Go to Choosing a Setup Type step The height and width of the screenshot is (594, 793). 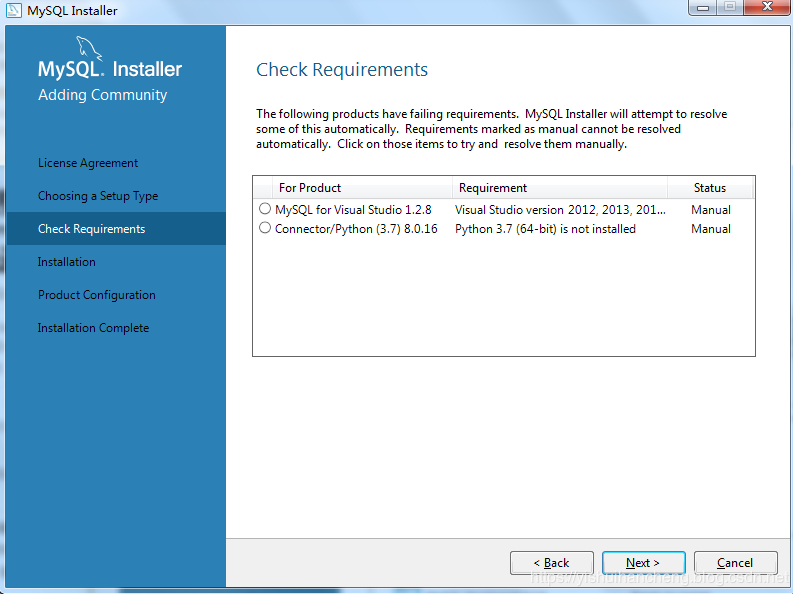tap(98, 196)
